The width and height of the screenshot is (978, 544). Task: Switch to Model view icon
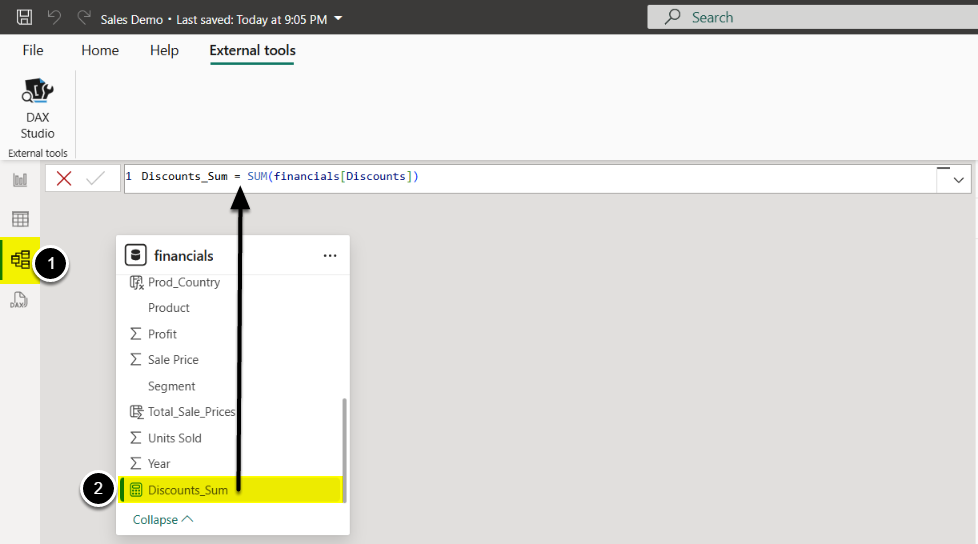[20, 260]
